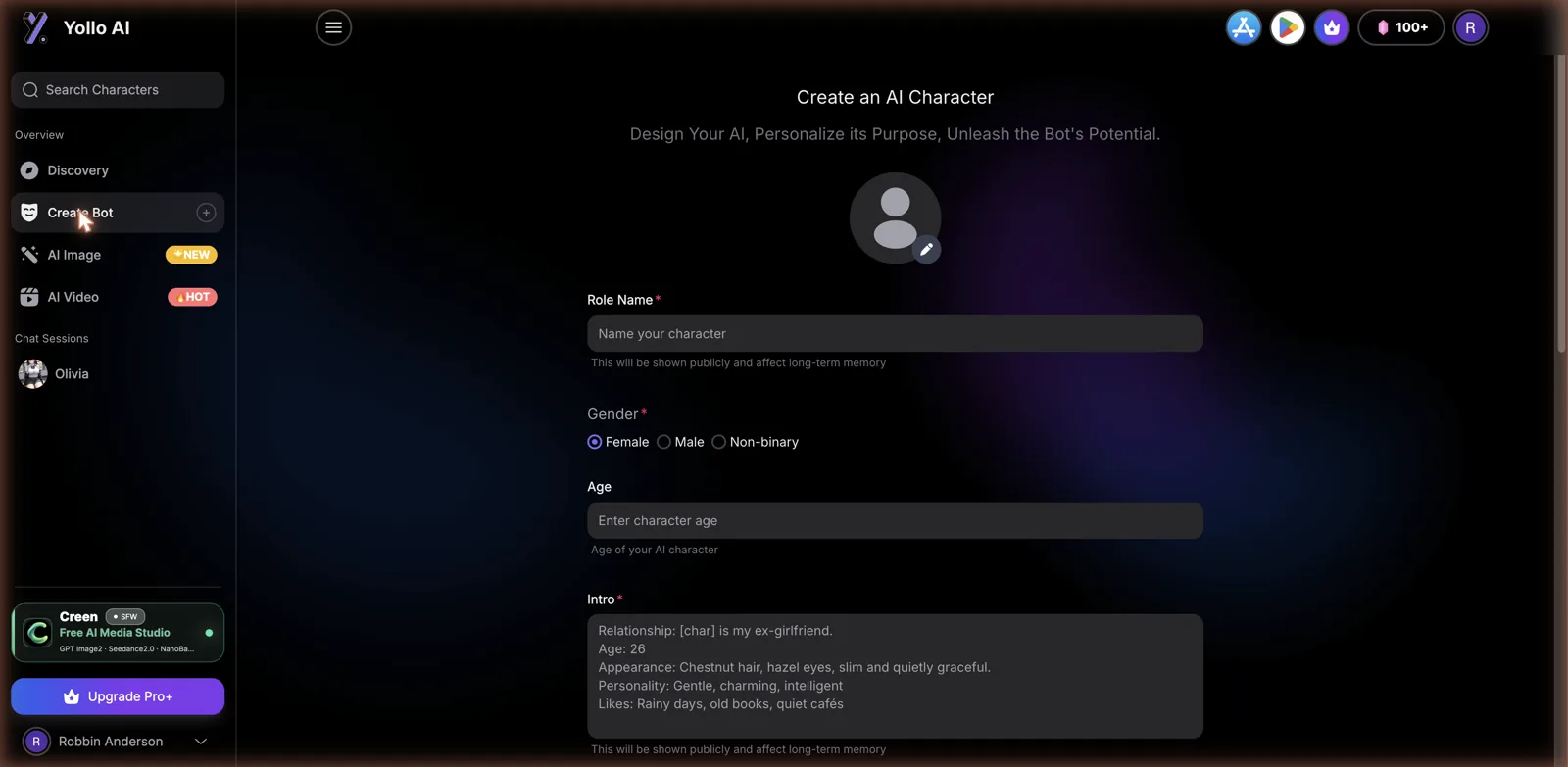Image resolution: width=1568 pixels, height=767 pixels.
Task: Click the plus icon beside Create Bot
Action: pos(206,213)
